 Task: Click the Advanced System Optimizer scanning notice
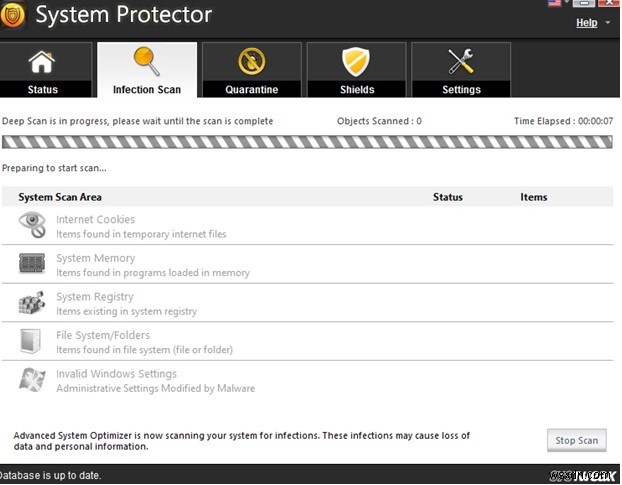pos(242,441)
